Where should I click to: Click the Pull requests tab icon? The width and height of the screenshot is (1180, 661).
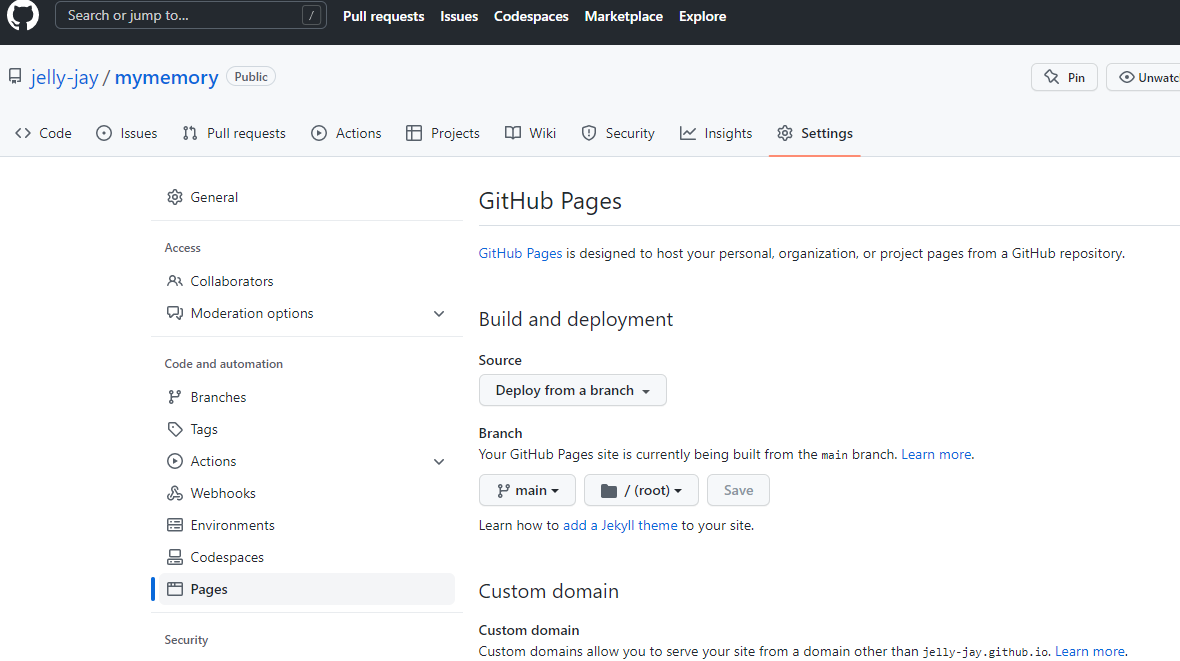[190, 133]
